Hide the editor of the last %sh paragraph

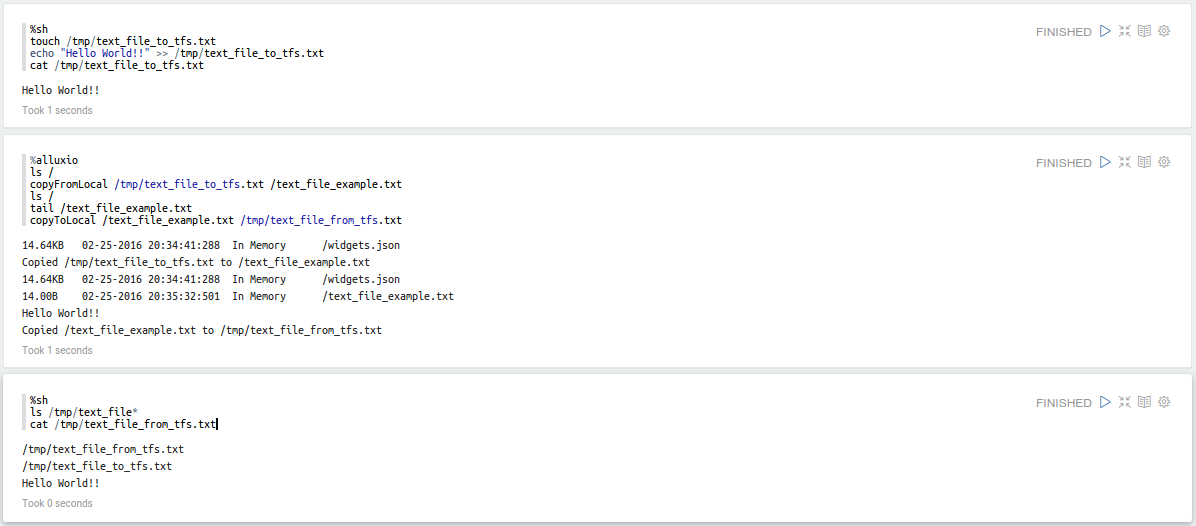pos(1125,402)
